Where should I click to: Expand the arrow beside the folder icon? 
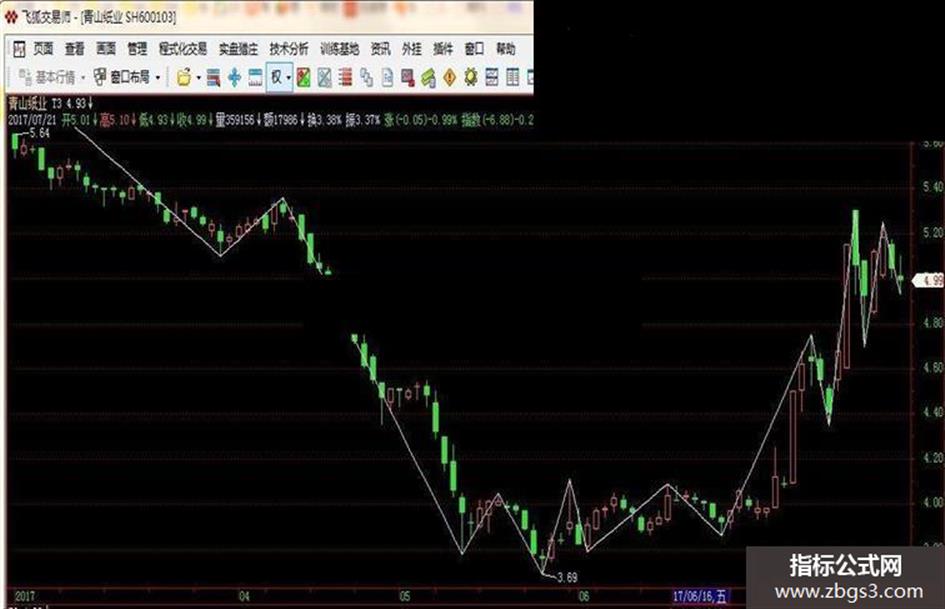(198, 78)
